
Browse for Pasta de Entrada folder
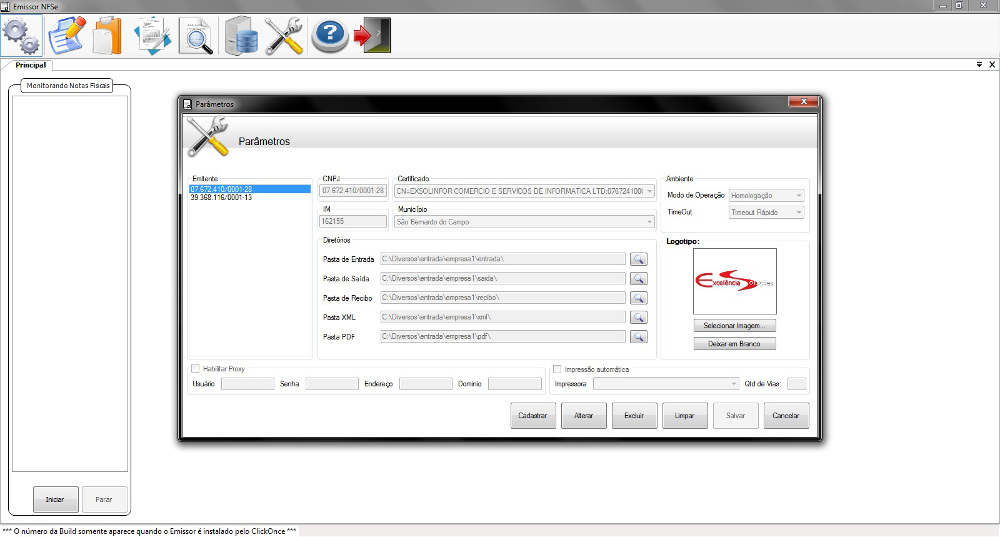[x=638, y=259]
